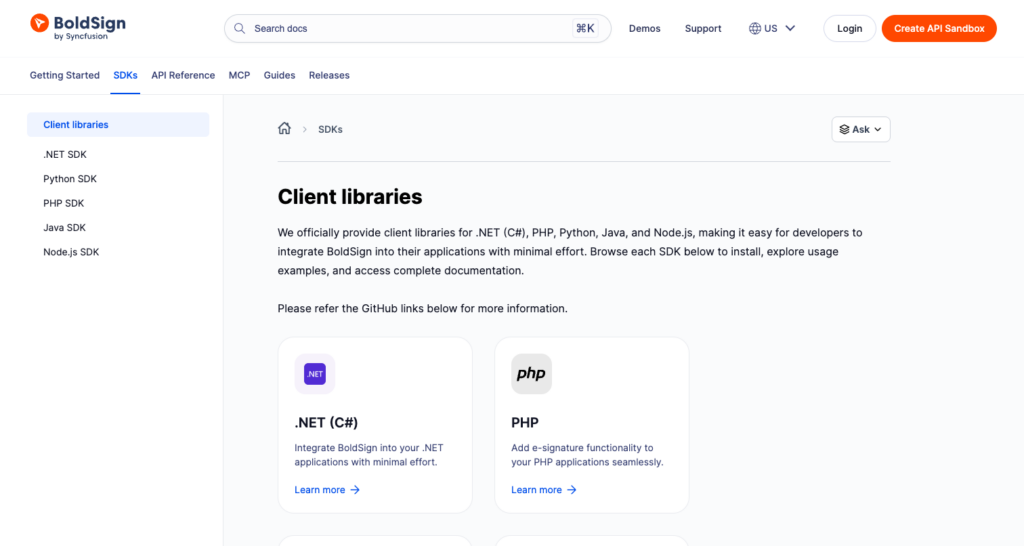
Task: Expand the US region dropdown chevron
Action: 790,28
